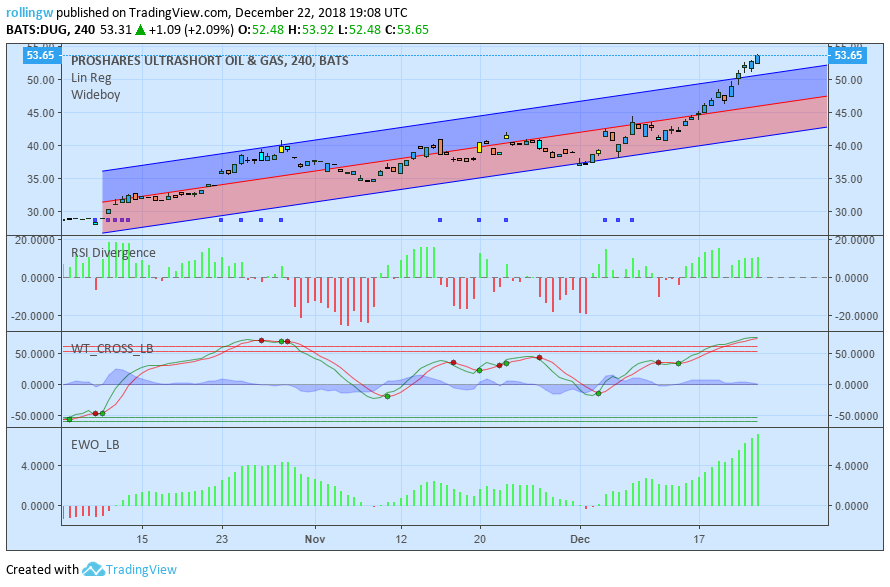Click the 17 date label on time axis

tap(699, 539)
